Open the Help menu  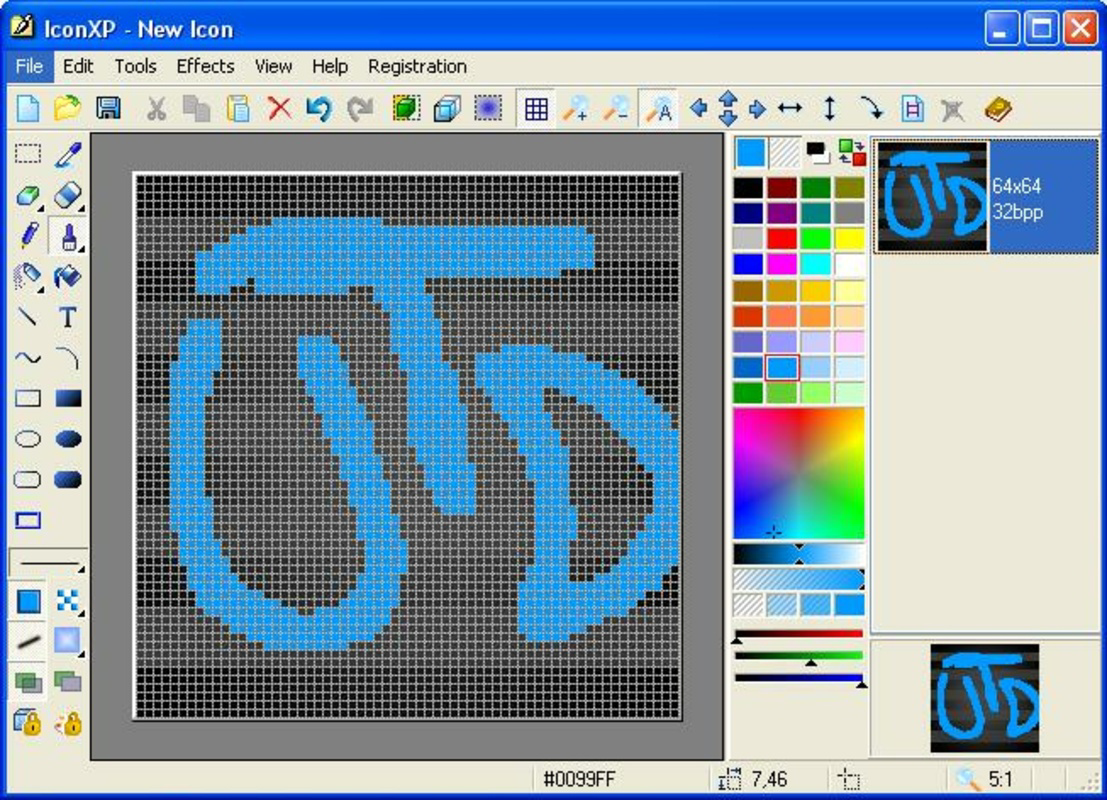click(x=330, y=66)
